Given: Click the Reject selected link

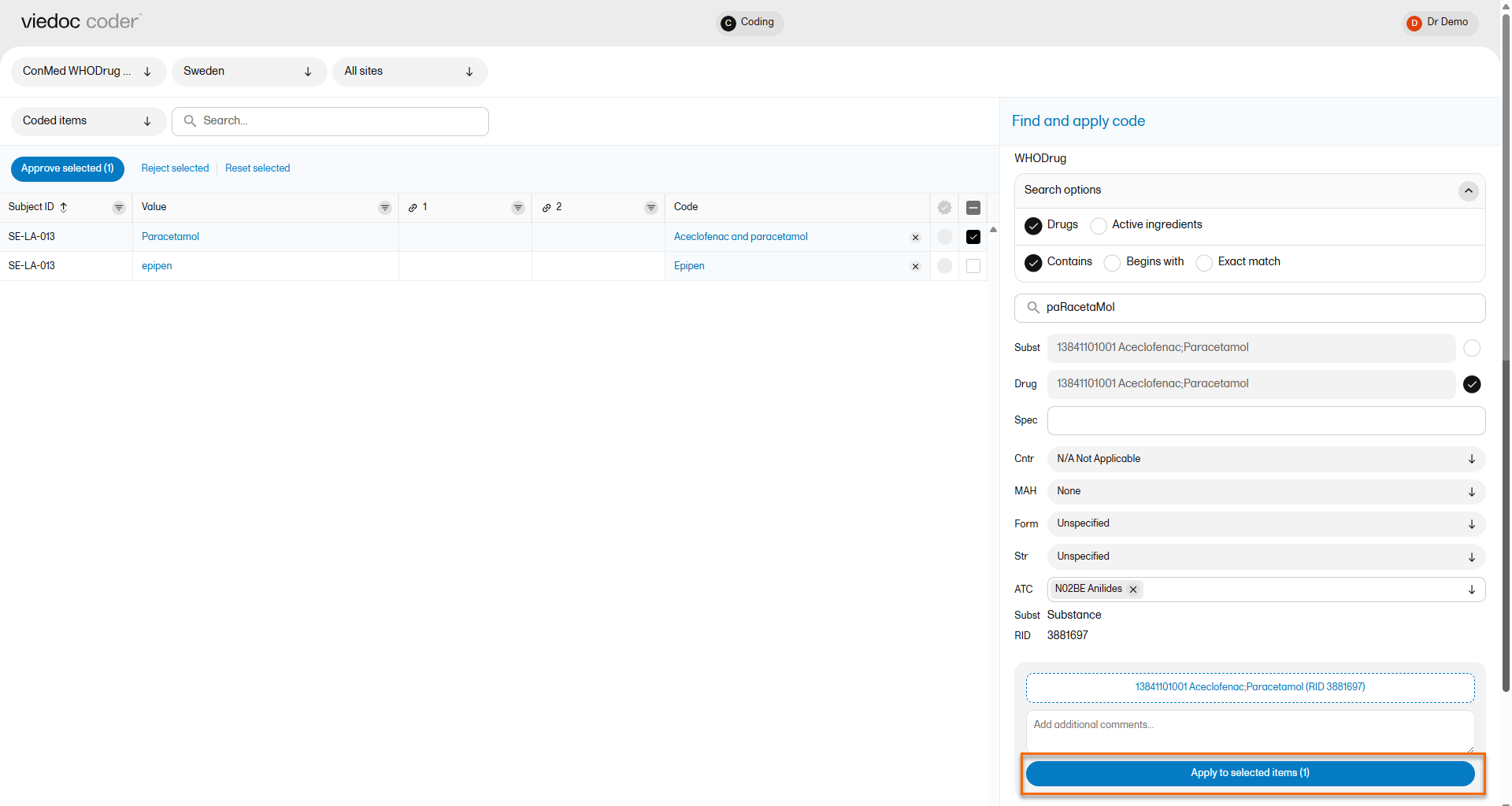Looking at the screenshot, I should point(175,168).
